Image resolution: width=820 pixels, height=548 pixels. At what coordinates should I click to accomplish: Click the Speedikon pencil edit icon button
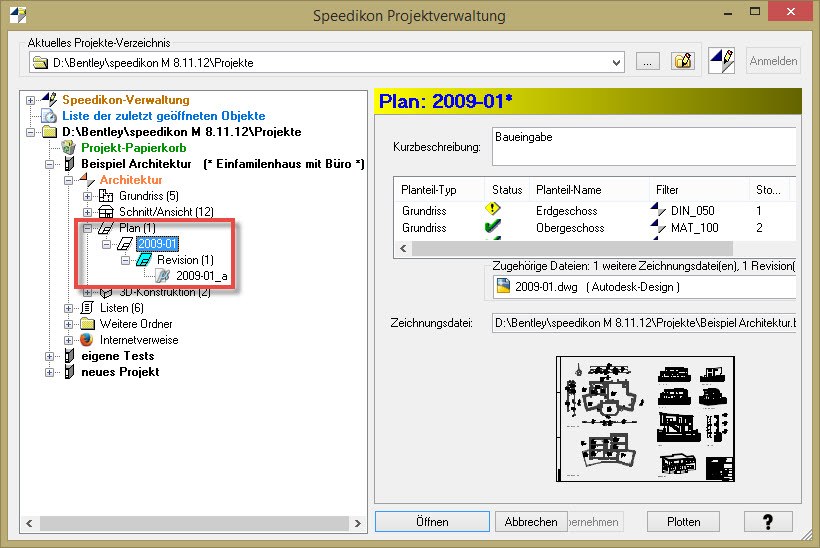(x=722, y=61)
